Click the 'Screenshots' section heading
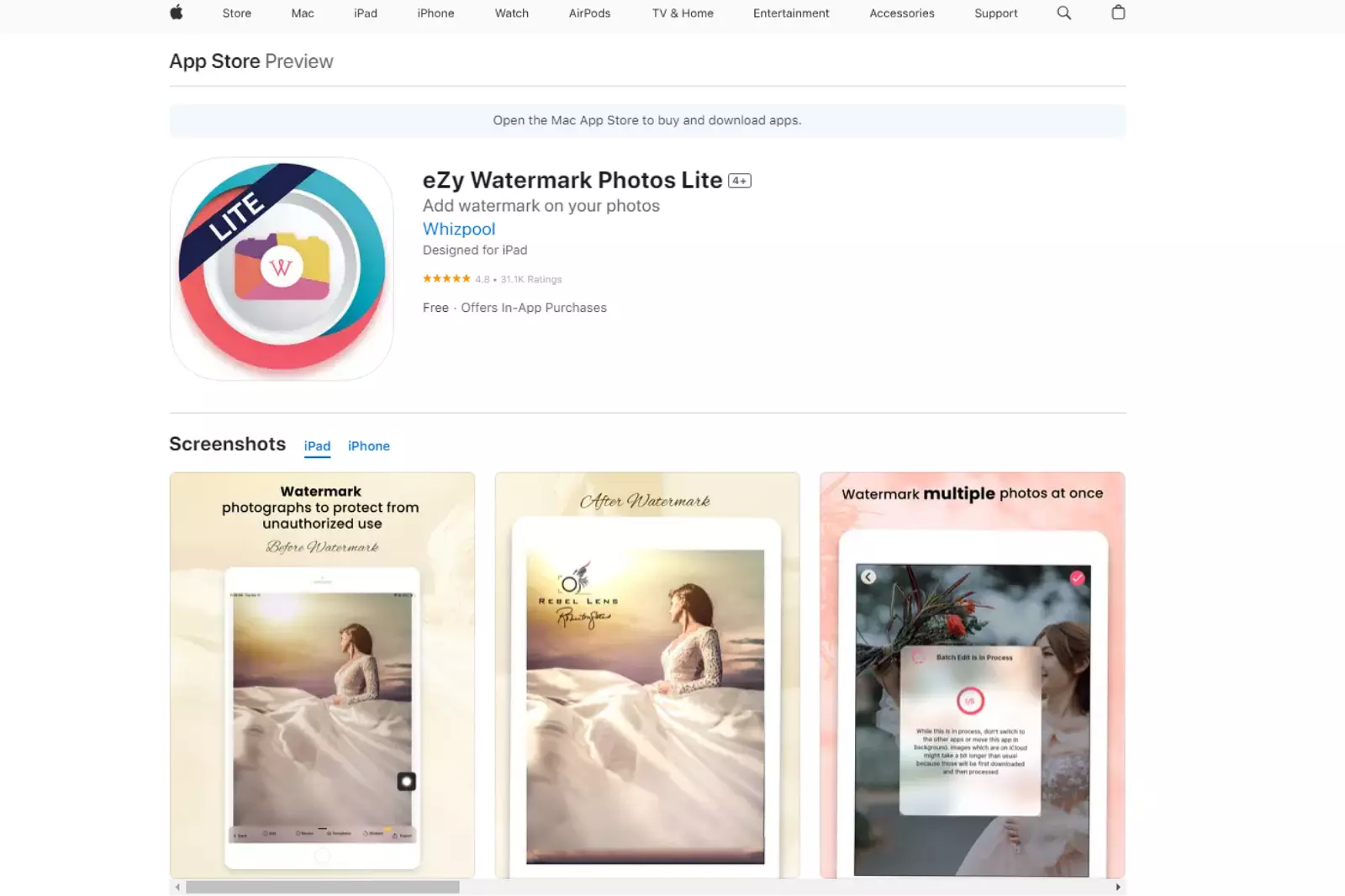This screenshot has height=896, width=1345. click(228, 444)
